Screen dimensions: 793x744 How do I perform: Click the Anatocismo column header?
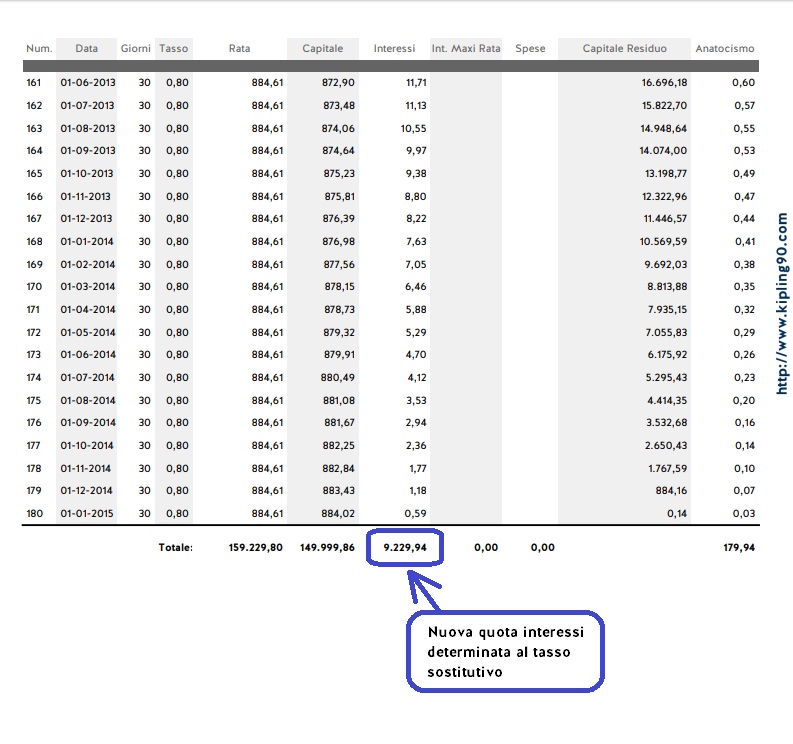pos(725,49)
